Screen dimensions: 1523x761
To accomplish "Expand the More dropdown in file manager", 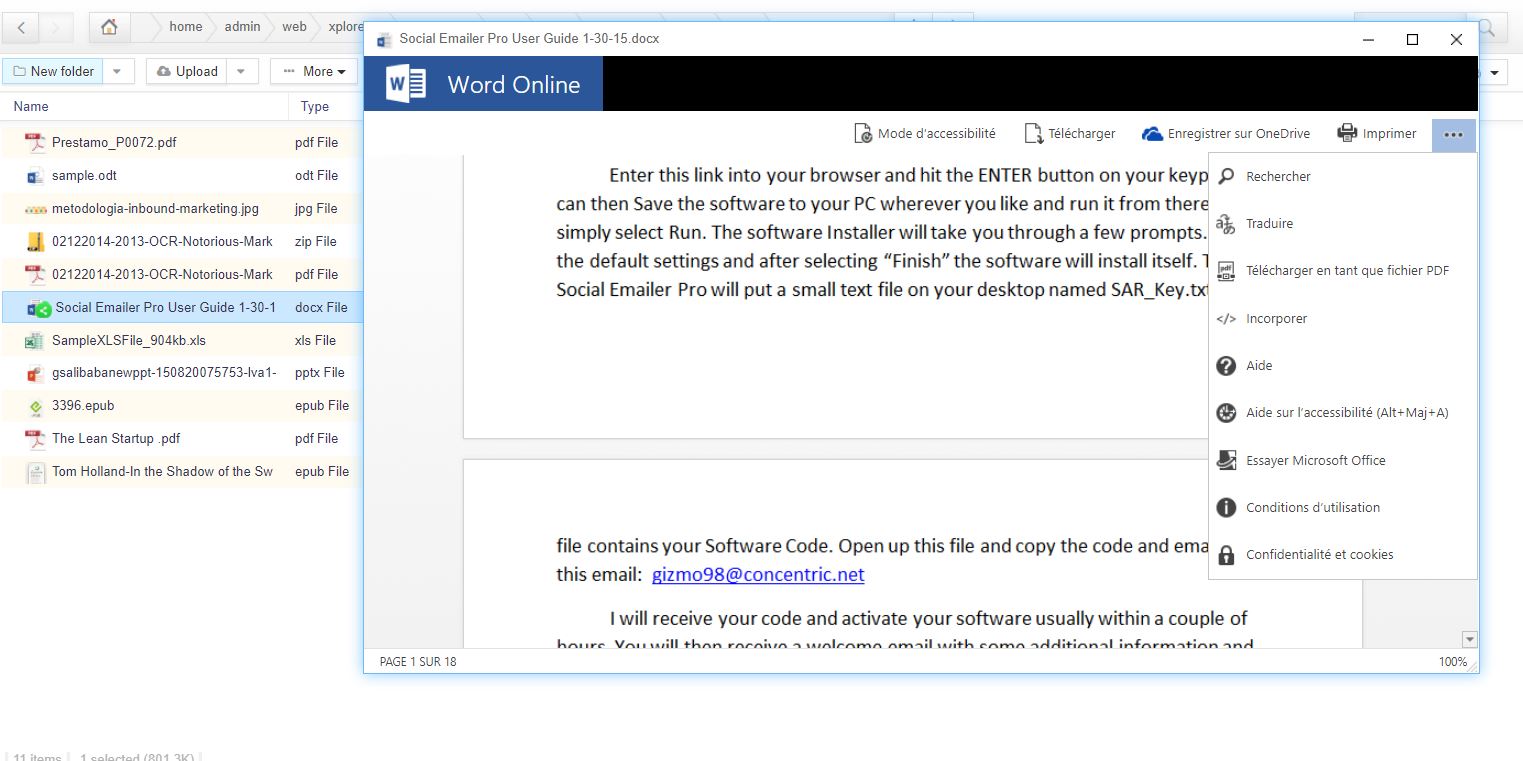I will point(315,71).
